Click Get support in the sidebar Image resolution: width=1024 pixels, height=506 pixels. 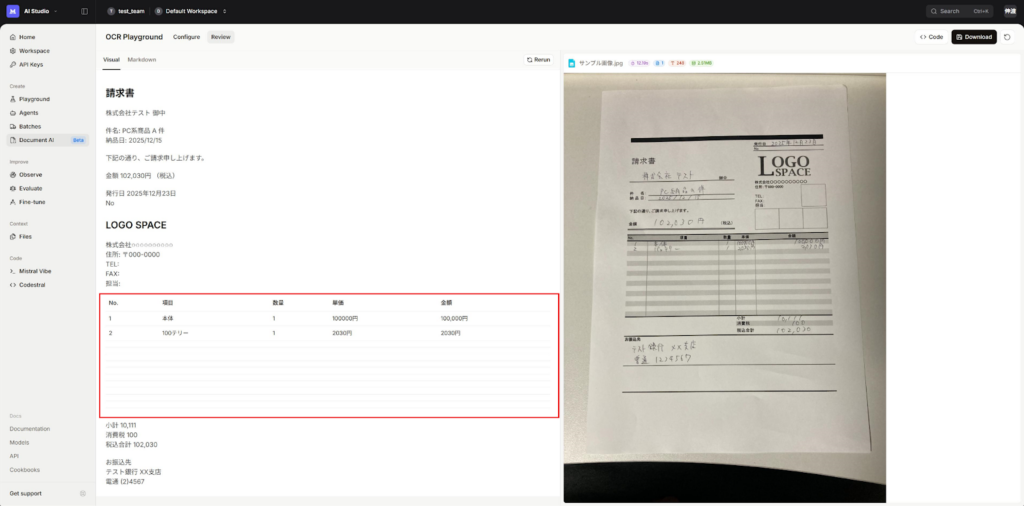[25, 494]
